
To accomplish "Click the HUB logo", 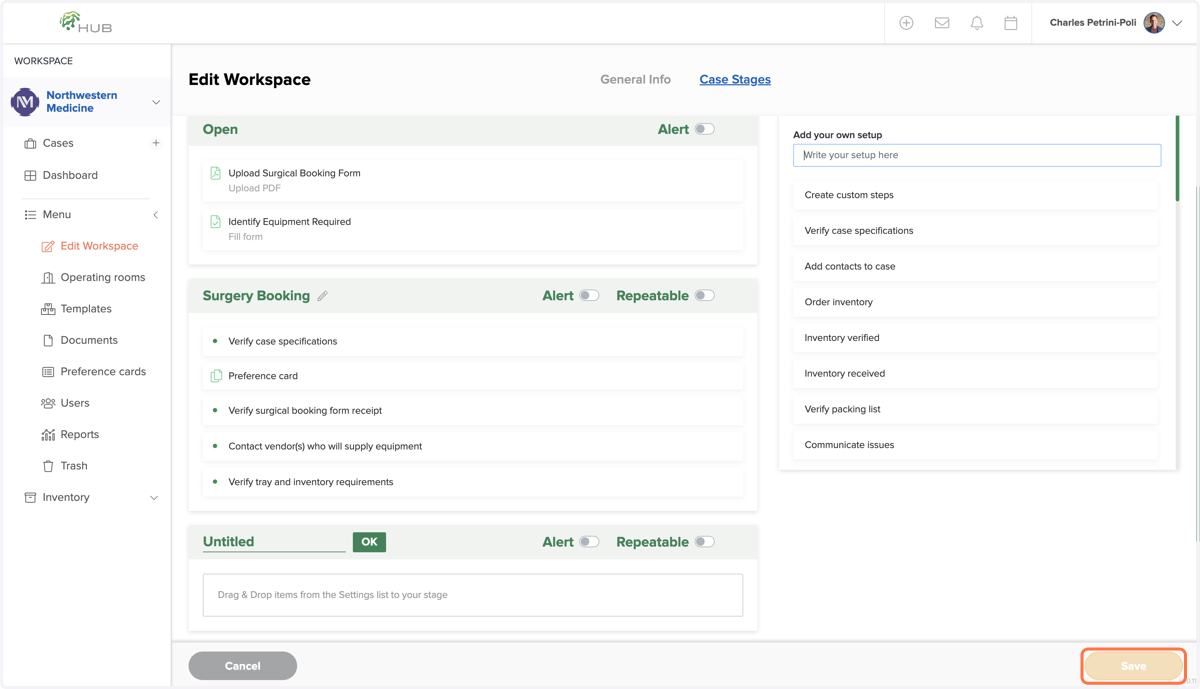I will (x=85, y=22).
